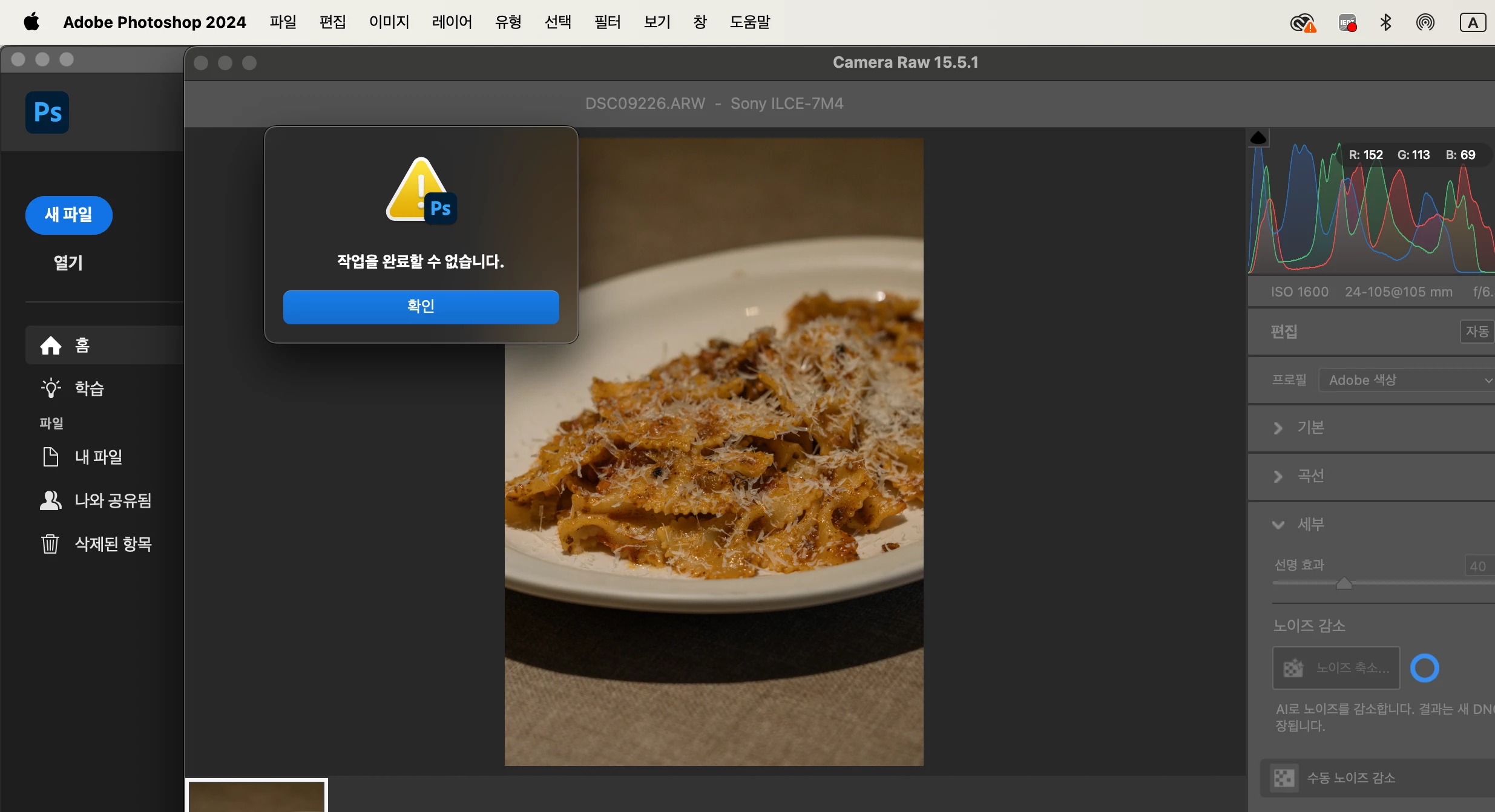The image size is (1495, 812).
Task: Open the Deleted items trash icon
Action: tap(50, 544)
